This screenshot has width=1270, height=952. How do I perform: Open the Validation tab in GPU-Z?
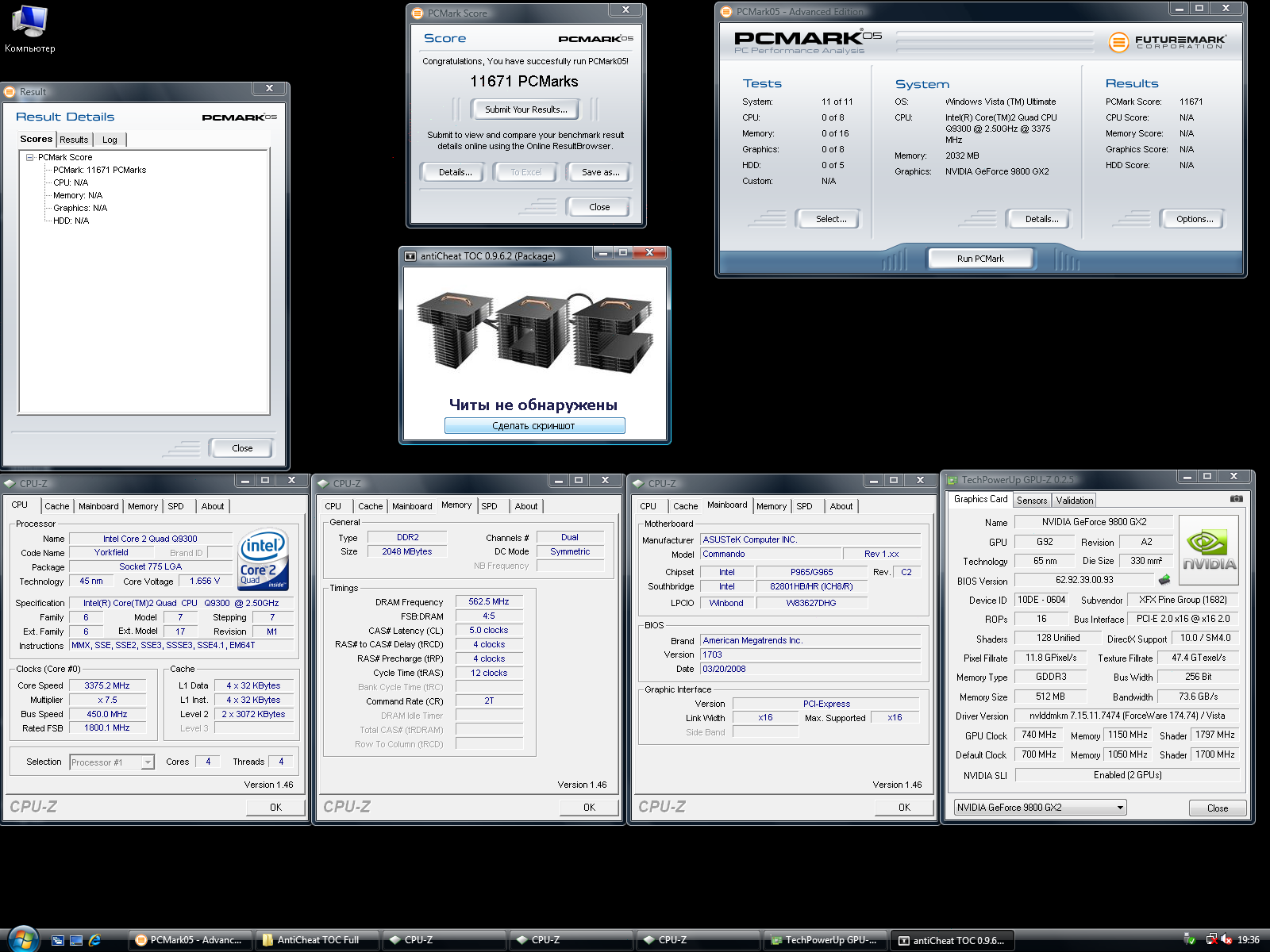pyautogui.click(x=1074, y=501)
